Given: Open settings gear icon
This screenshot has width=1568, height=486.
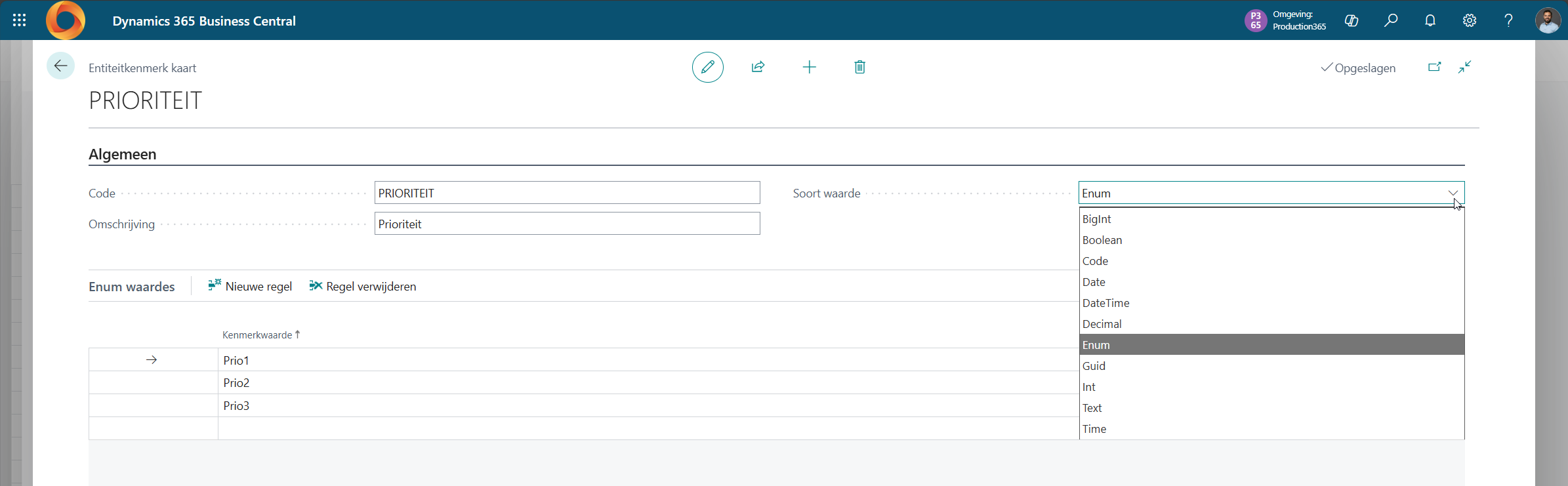Looking at the screenshot, I should (1469, 20).
